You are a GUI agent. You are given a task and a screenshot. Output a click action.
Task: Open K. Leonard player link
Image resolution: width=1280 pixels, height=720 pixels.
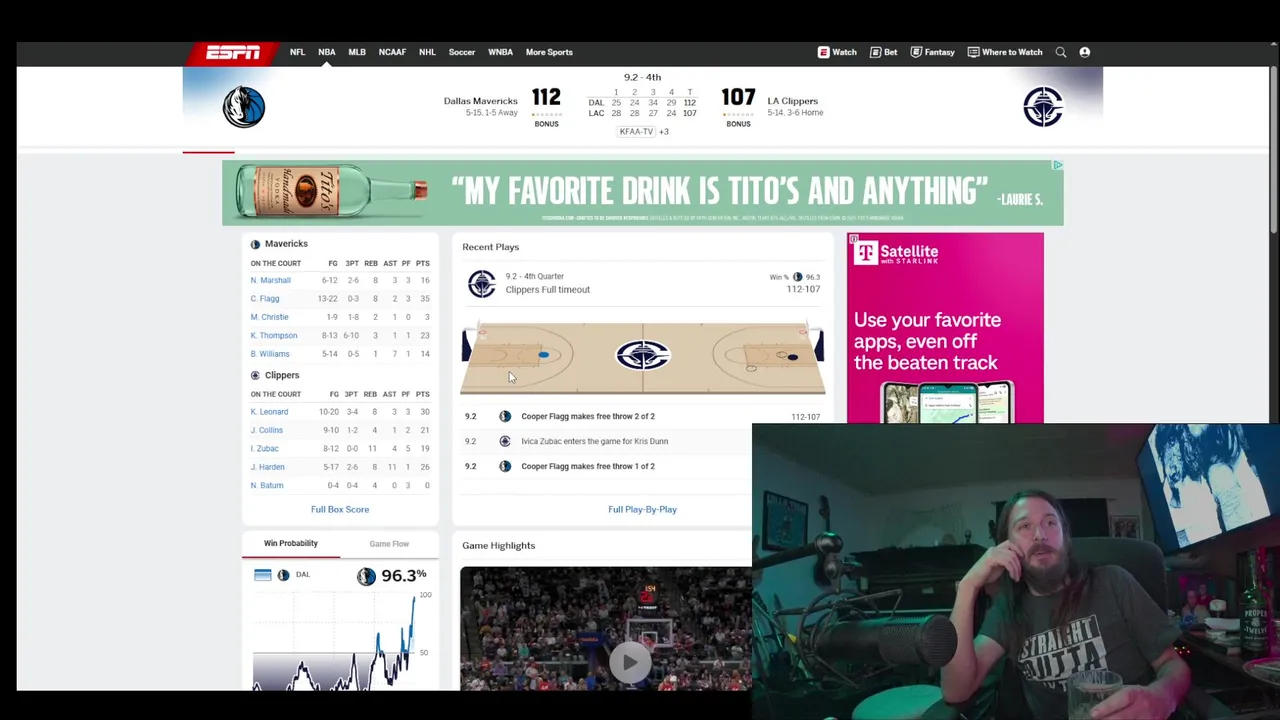click(x=269, y=412)
